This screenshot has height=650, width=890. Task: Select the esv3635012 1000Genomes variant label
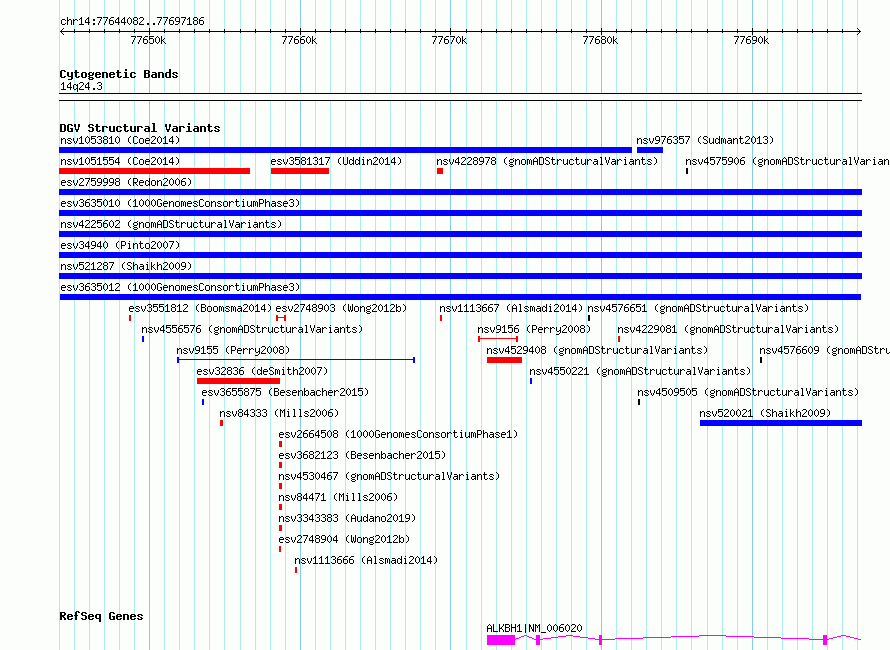[x=180, y=287]
